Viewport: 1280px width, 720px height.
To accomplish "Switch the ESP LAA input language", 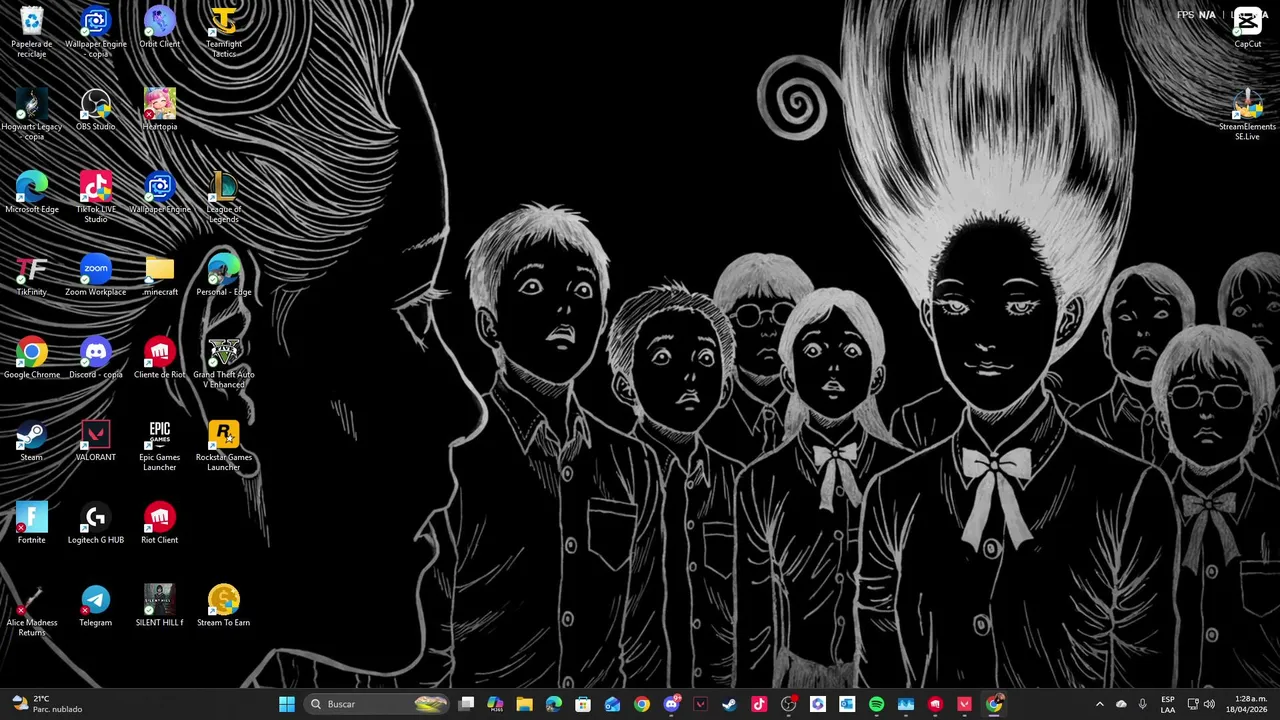I will pyautogui.click(x=1168, y=704).
